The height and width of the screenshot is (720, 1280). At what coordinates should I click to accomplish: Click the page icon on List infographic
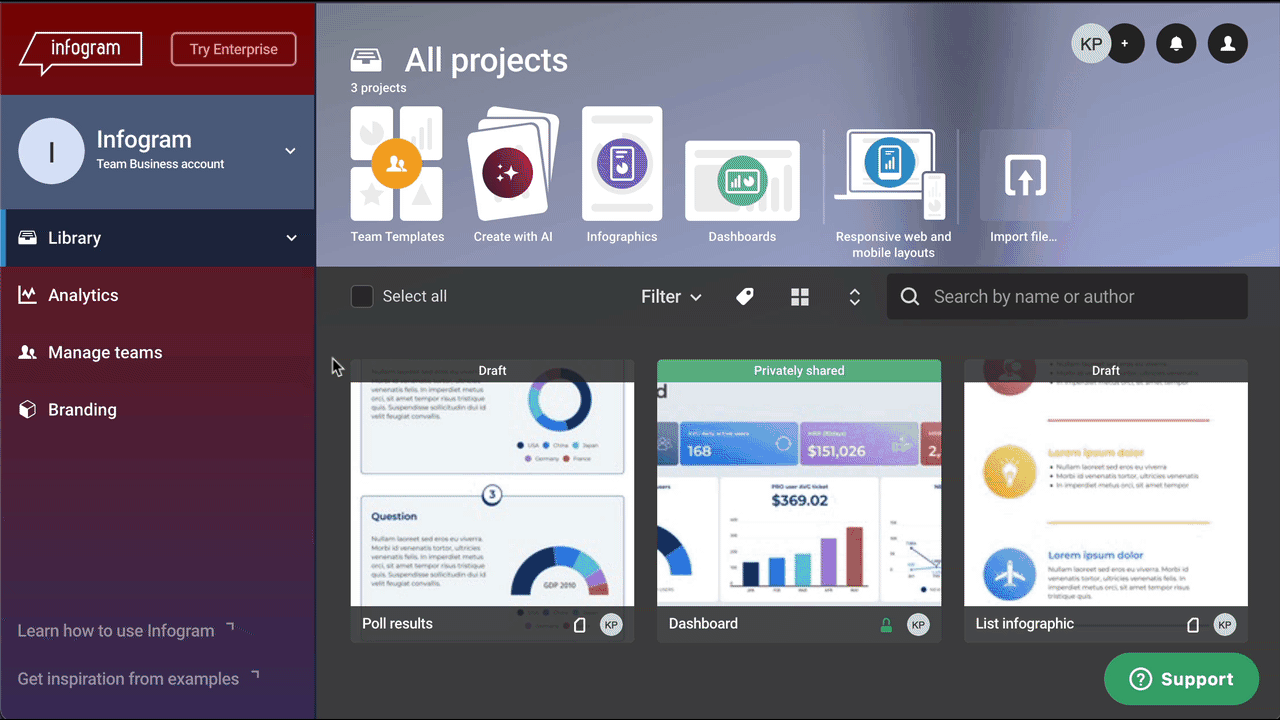point(1193,625)
